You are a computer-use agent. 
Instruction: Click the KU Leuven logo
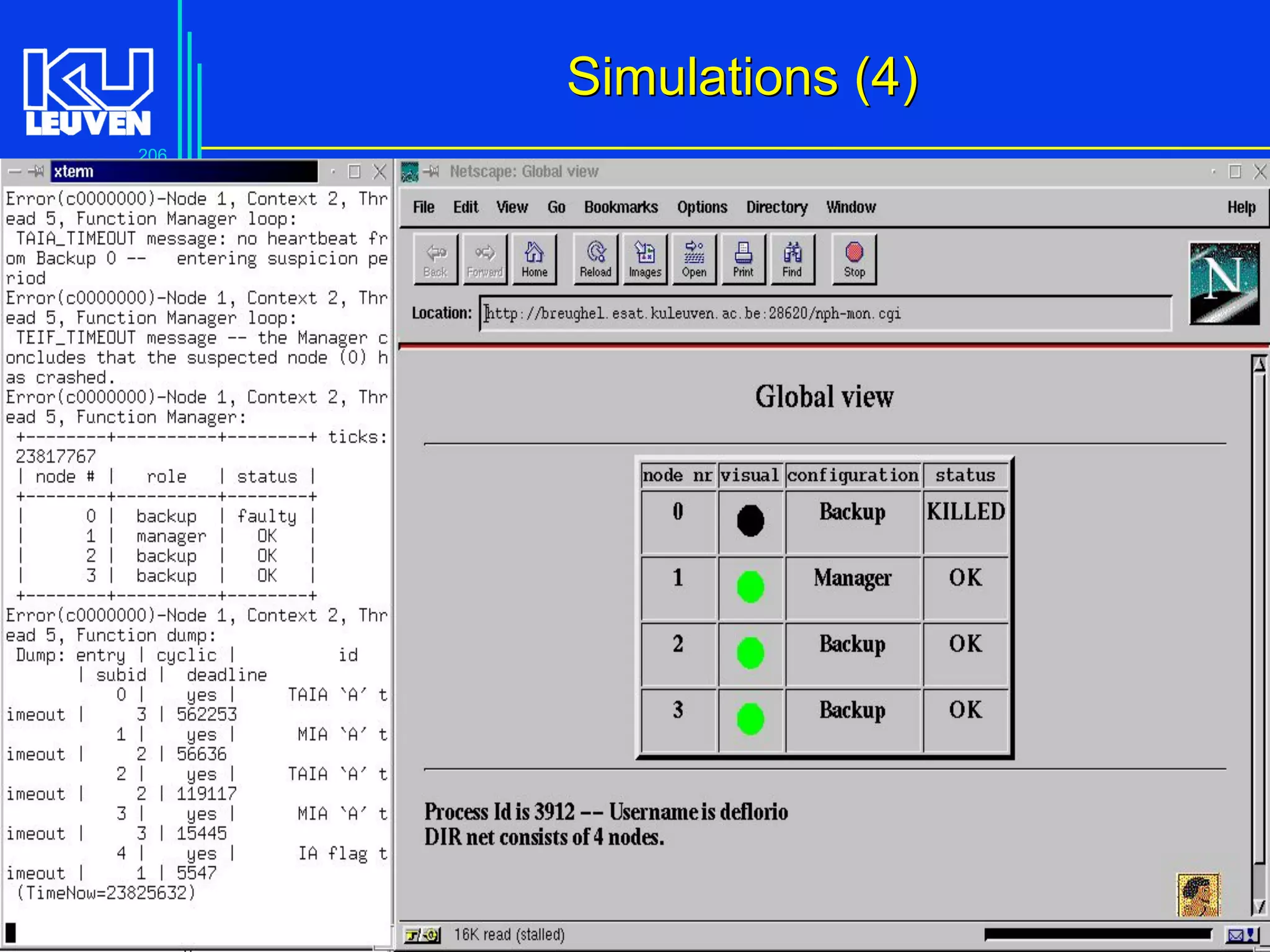coord(88,92)
